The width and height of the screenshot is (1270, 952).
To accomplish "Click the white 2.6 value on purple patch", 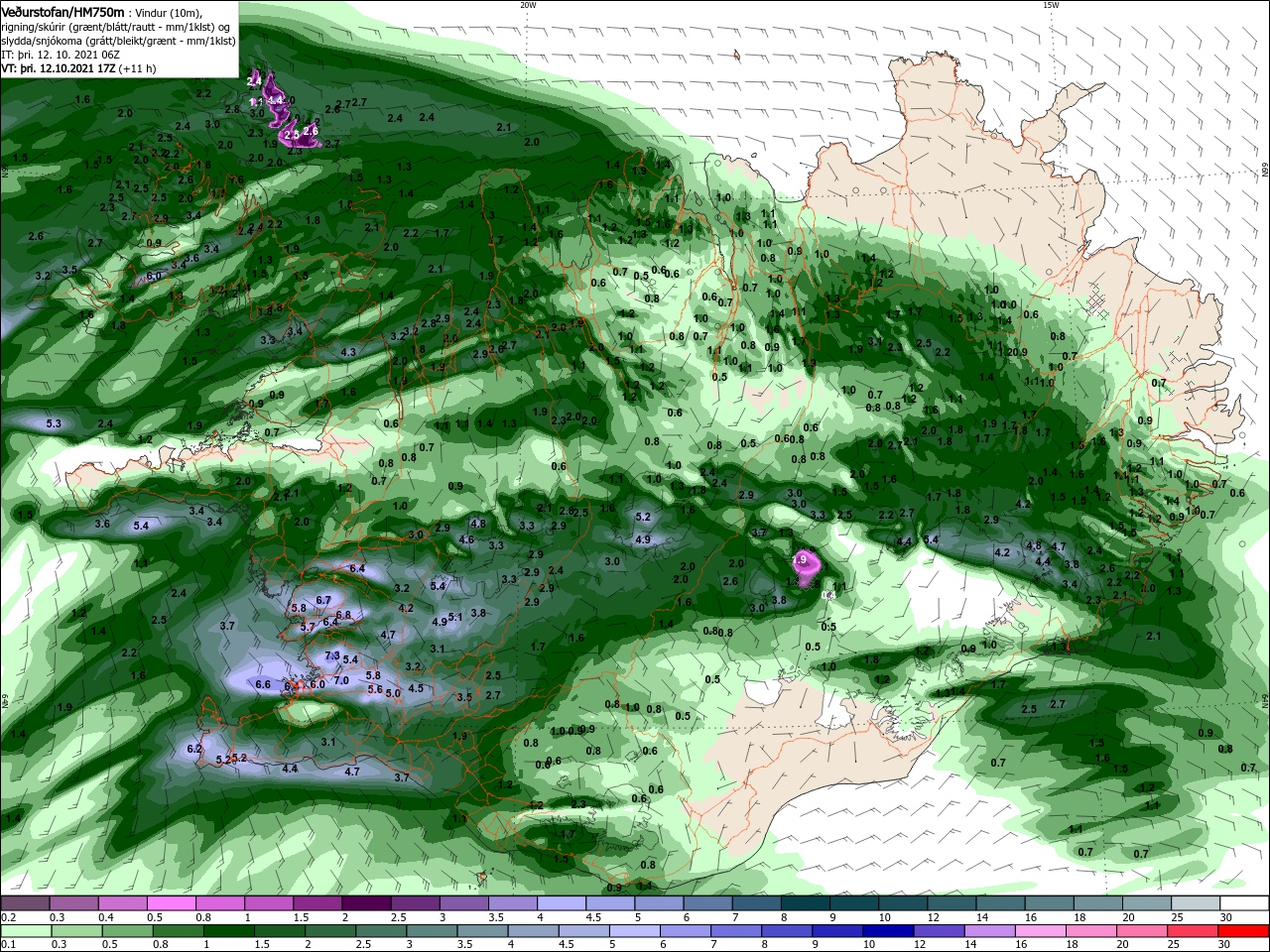I will pos(310,130).
